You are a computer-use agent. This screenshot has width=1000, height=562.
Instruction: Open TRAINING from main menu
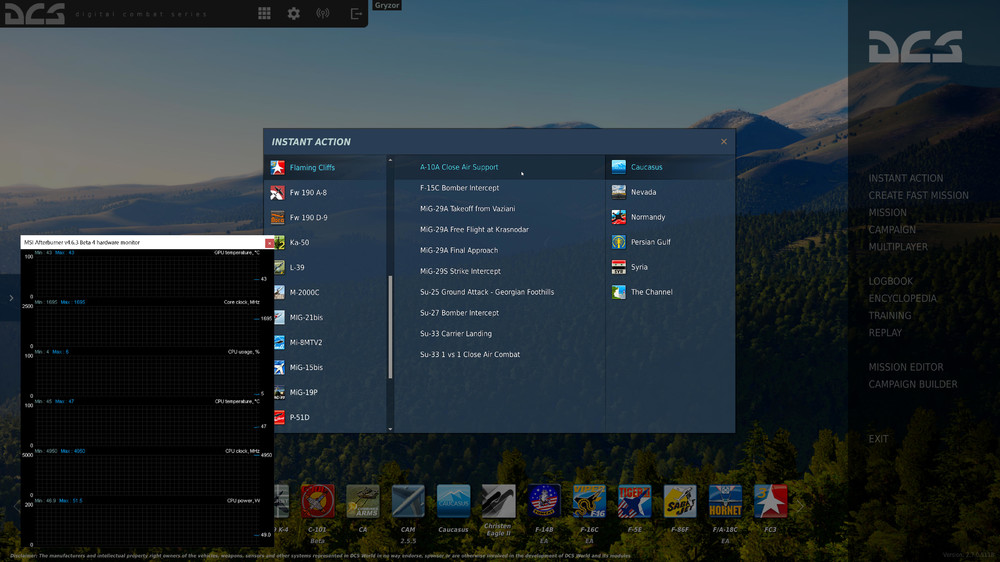click(x=890, y=316)
